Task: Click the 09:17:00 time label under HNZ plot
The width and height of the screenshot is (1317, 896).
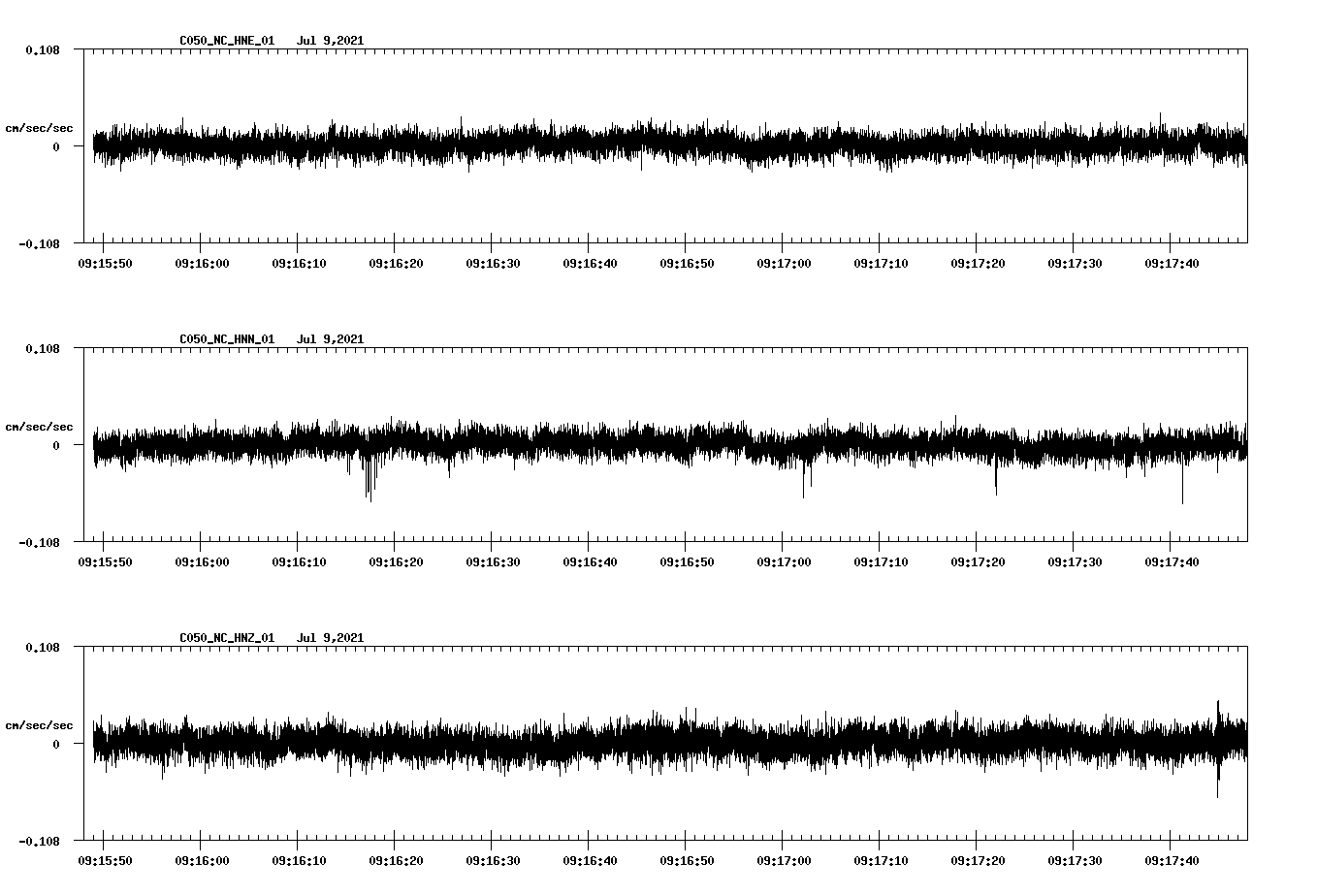Action: 784,861
